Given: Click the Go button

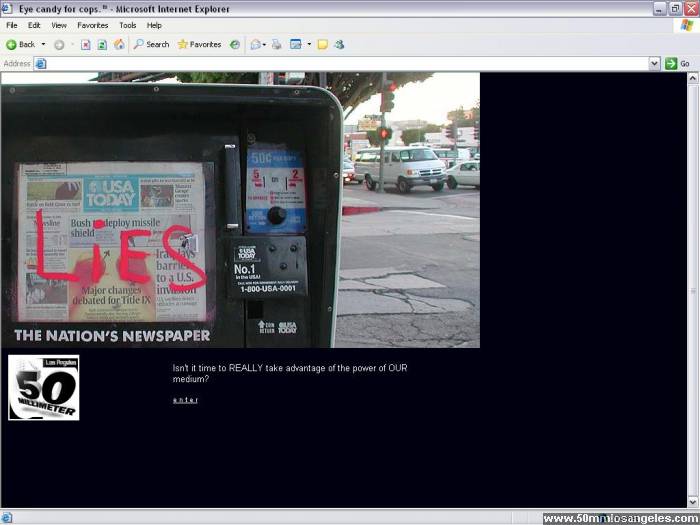Looking at the screenshot, I should tap(678, 64).
